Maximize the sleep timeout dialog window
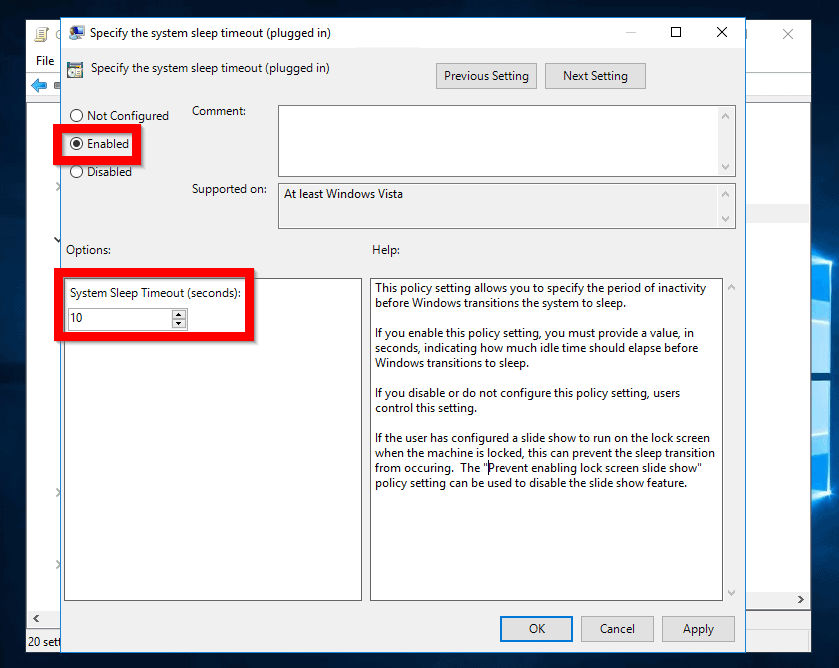Viewport: 839px width, 668px height. click(676, 32)
